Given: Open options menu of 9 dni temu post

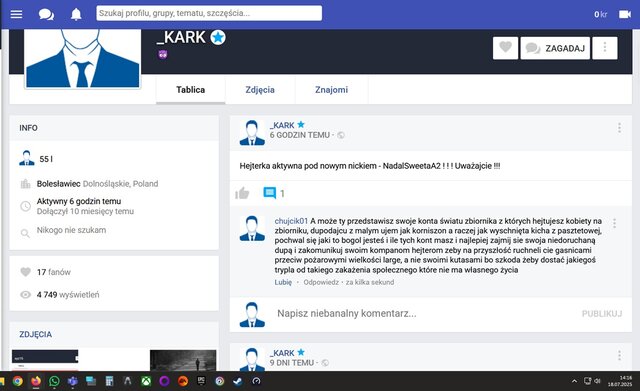Looking at the screenshot, I should [x=619, y=355].
